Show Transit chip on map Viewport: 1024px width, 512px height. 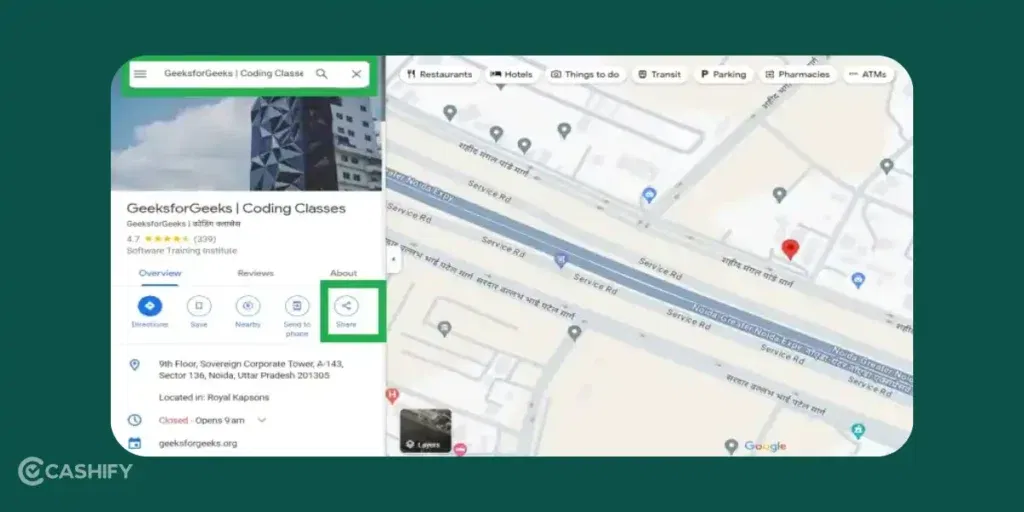[660, 74]
